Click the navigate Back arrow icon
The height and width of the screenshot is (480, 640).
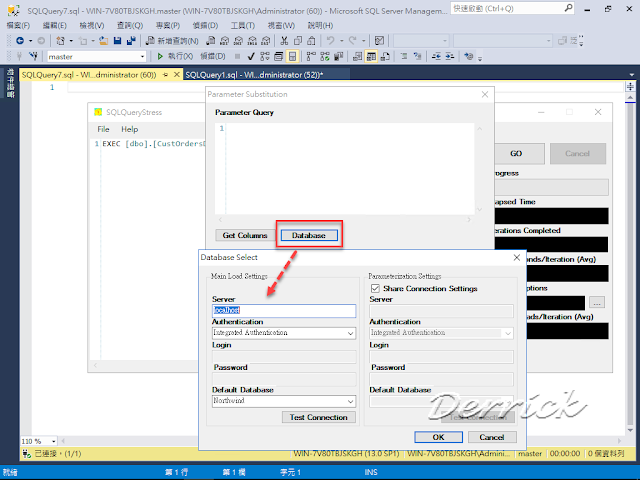pyautogui.click(x=20, y=40)
